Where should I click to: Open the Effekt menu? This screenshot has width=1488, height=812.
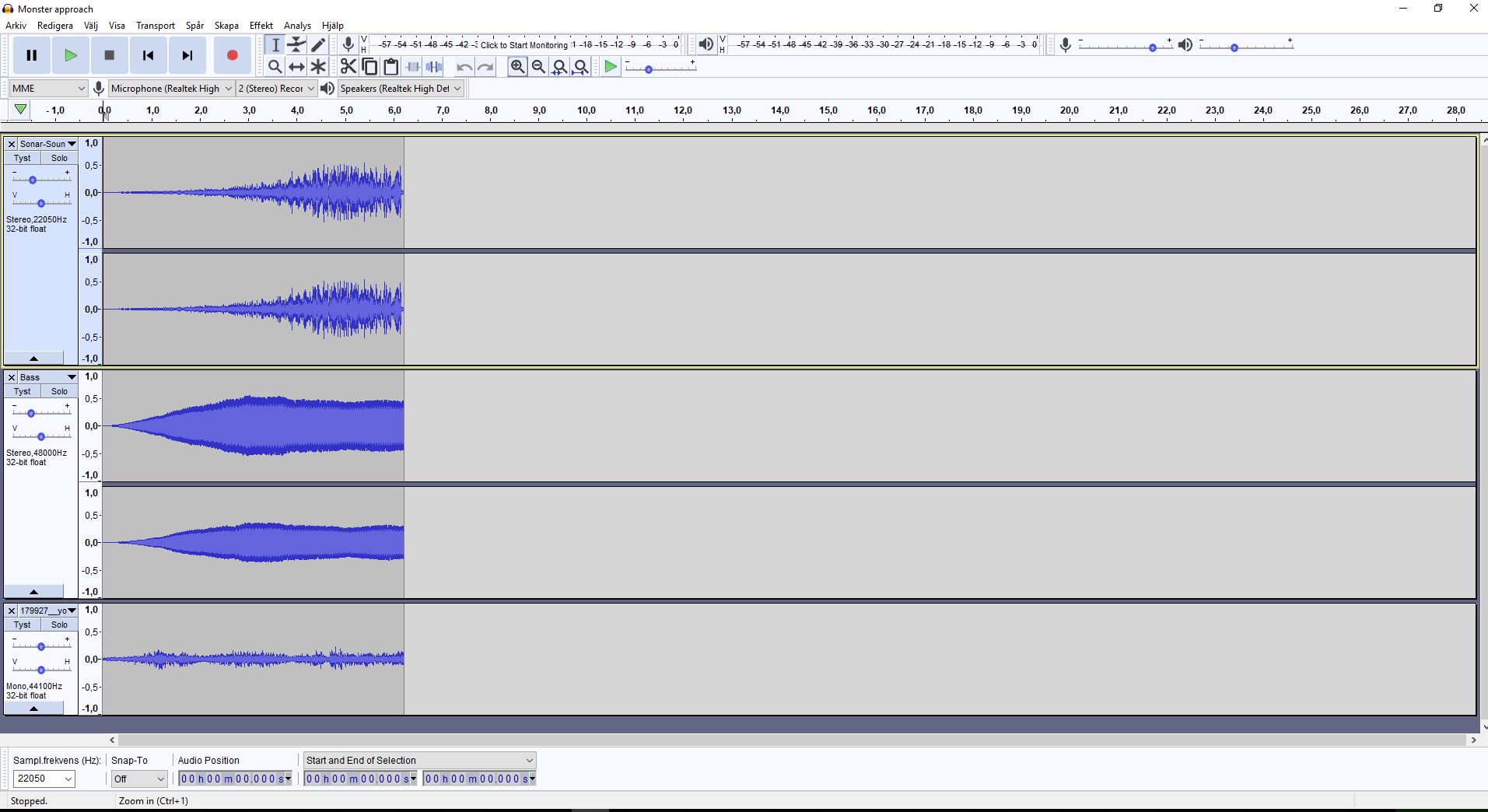[x=261, y=26]
